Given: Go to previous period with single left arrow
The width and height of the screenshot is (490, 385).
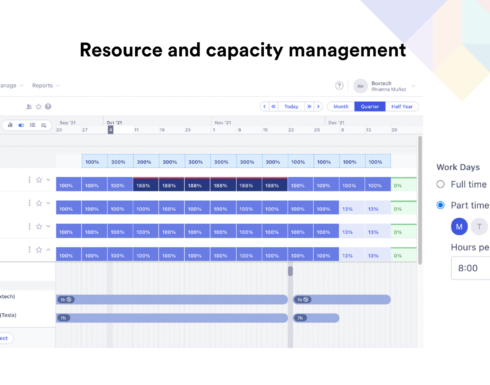Looking at the screenshot, I should point(265,107).
